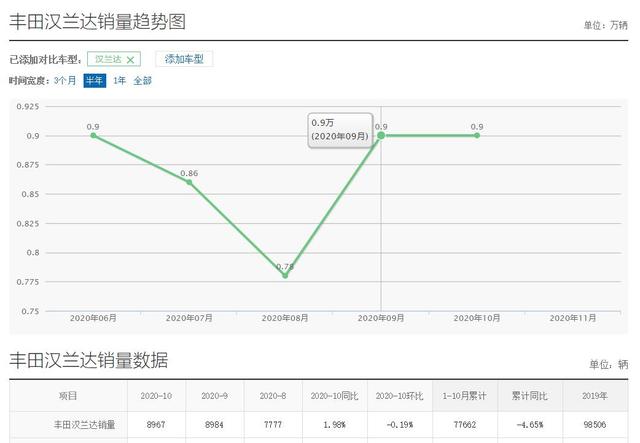Click the 7777 sales cell

[x=273, y=425]
